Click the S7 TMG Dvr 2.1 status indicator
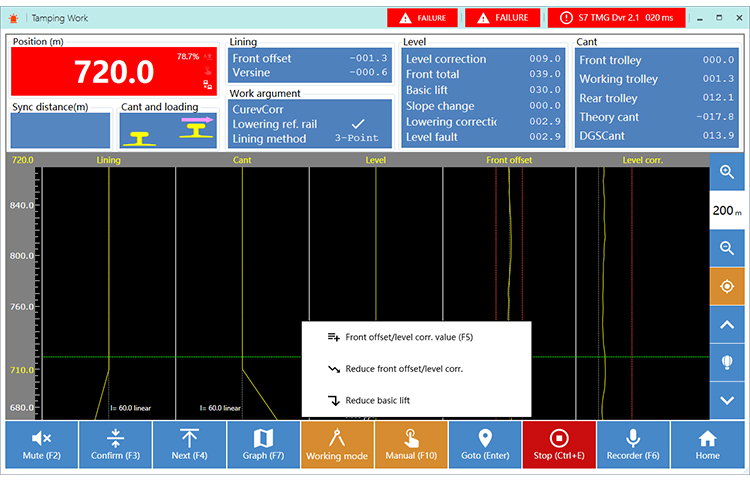 pos(617,18)
